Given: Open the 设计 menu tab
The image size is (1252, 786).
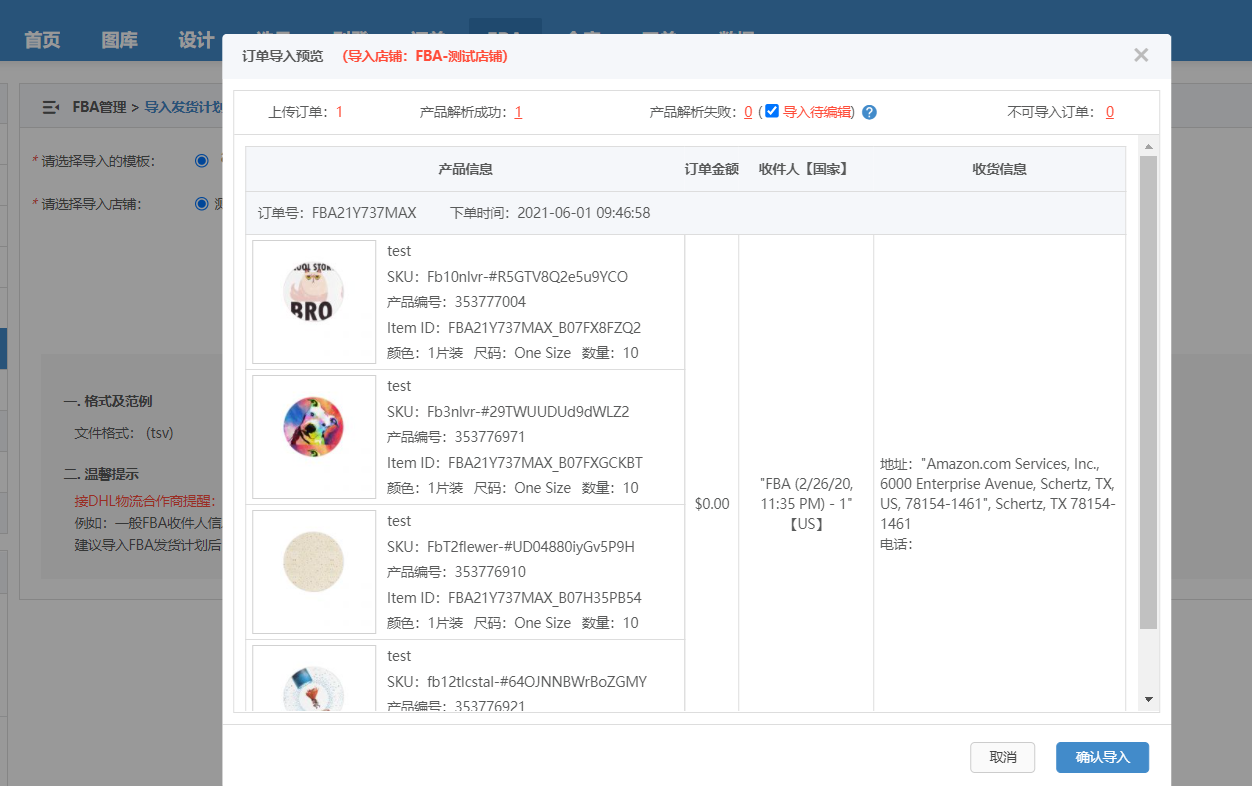Looking at the screenshot, I should [196, 40].
